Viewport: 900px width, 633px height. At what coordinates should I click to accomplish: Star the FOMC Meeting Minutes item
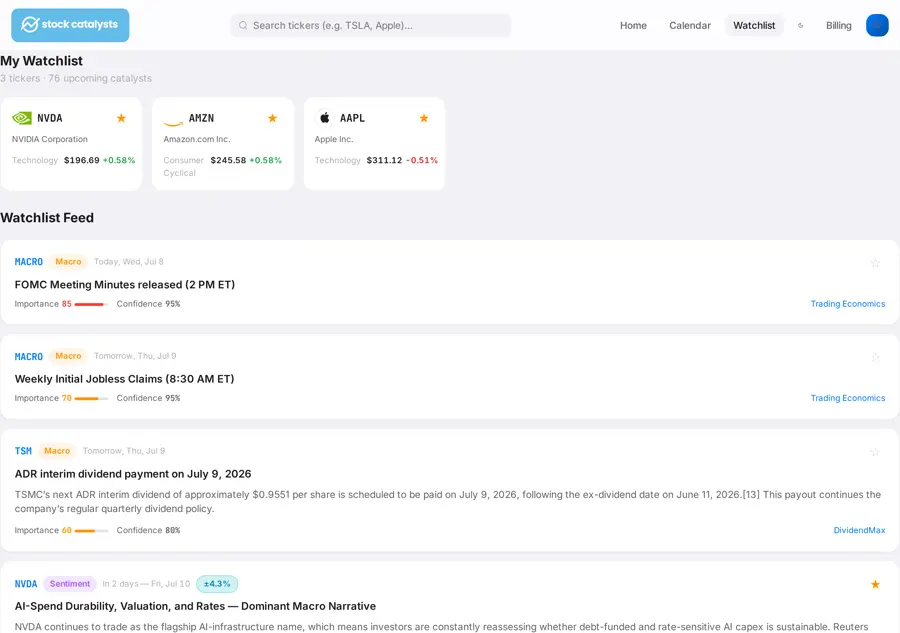click(x=875, y=263)
